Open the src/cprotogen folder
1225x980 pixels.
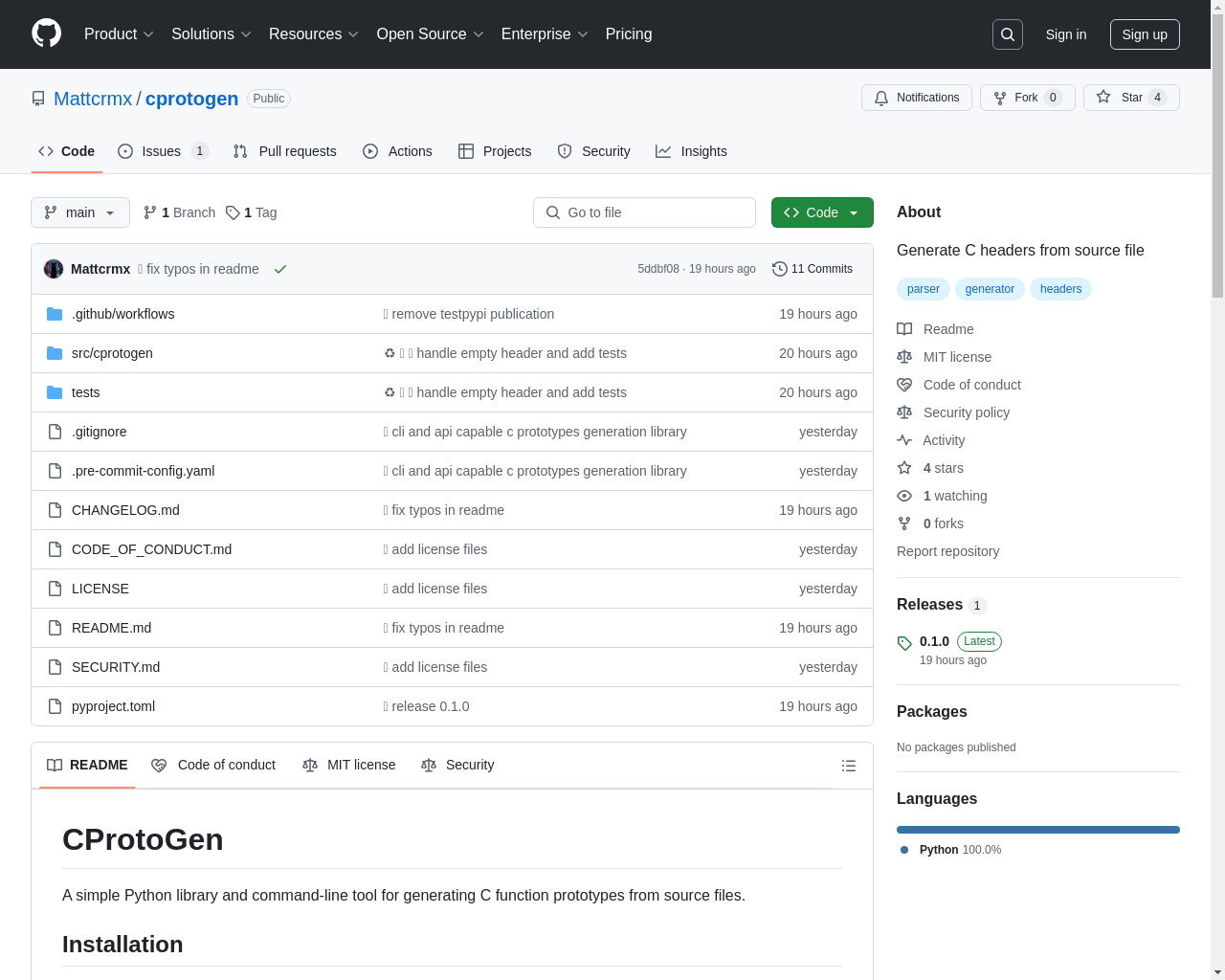[x=112, y=353]
